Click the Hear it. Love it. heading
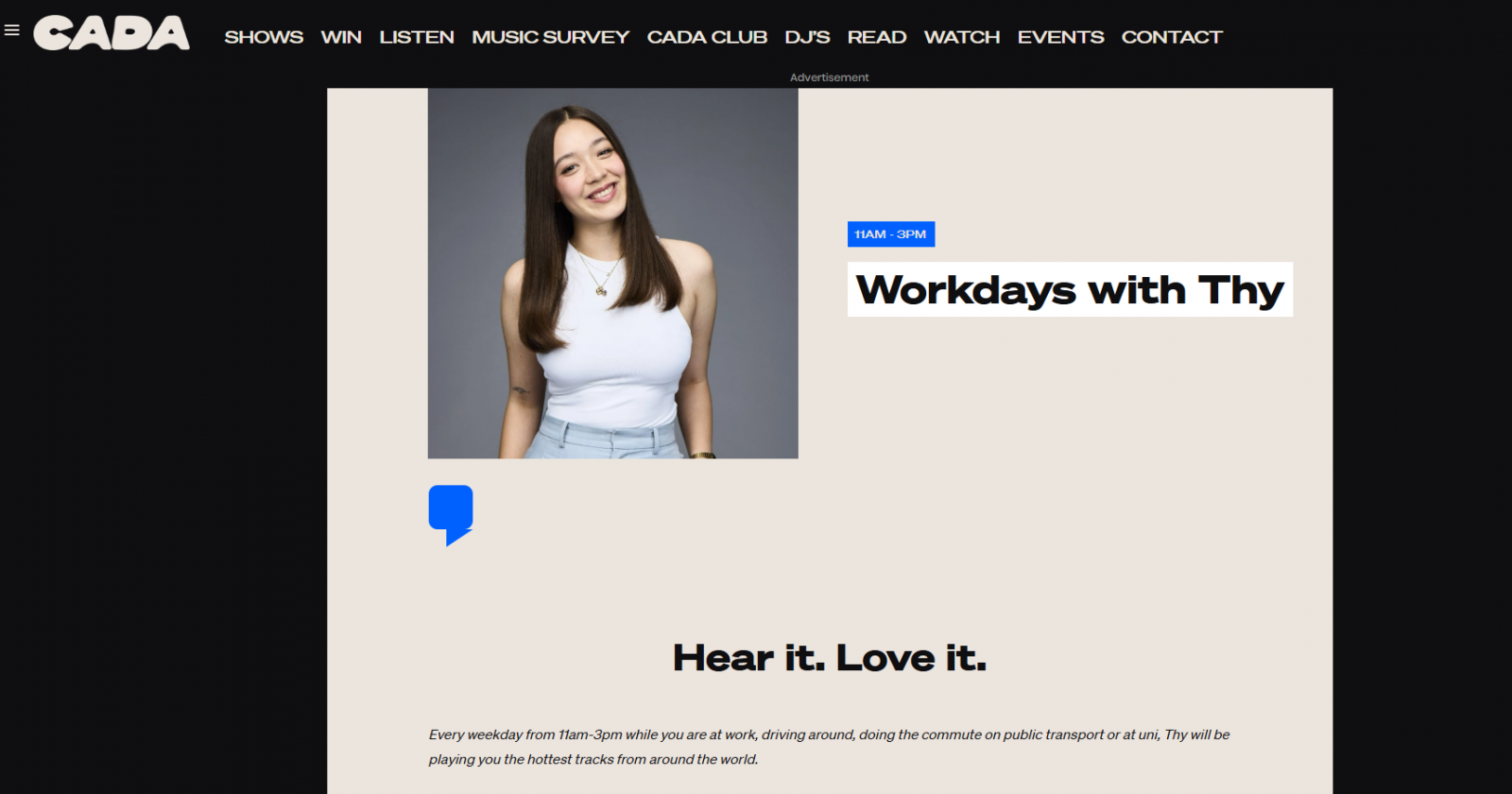The width and height of the screenshot is (1512, 794). [830, 658]
